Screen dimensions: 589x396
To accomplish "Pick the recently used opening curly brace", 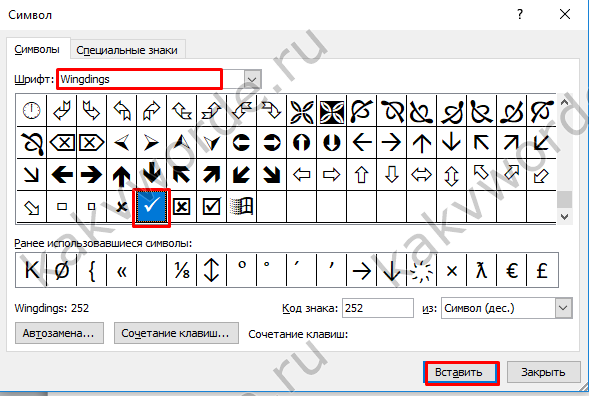I will point(91,271).
